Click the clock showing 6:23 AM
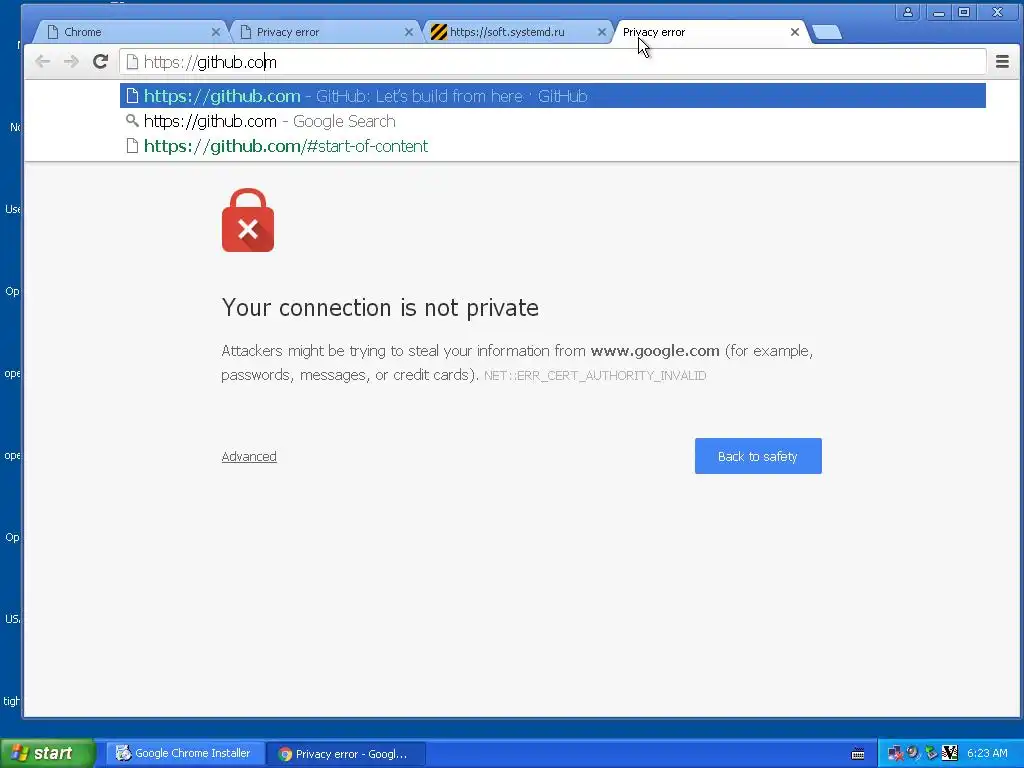The height and width of the screenshot is (768, 1024). 987,753
